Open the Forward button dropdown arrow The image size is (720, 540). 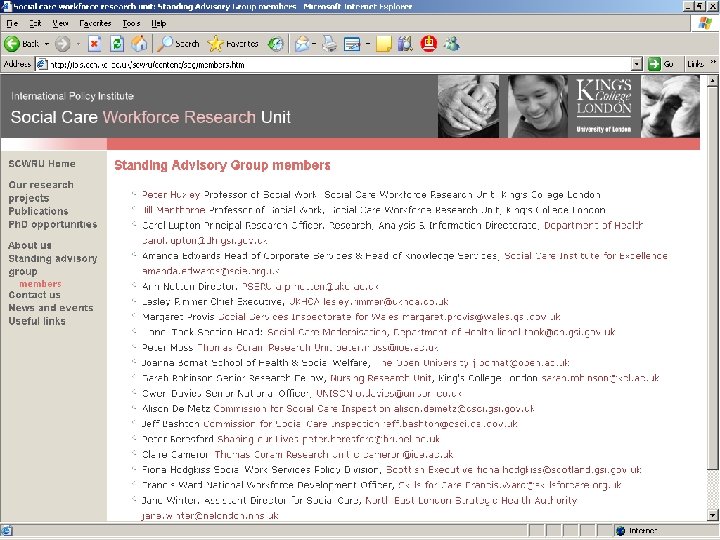(78, 44)
